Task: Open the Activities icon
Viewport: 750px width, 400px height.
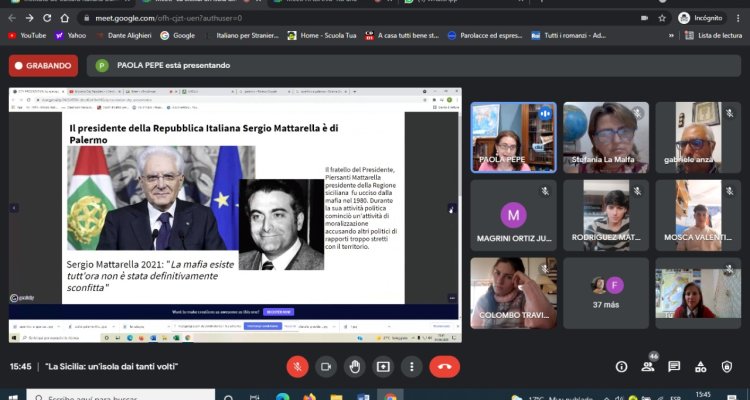Action: point(700,367)
